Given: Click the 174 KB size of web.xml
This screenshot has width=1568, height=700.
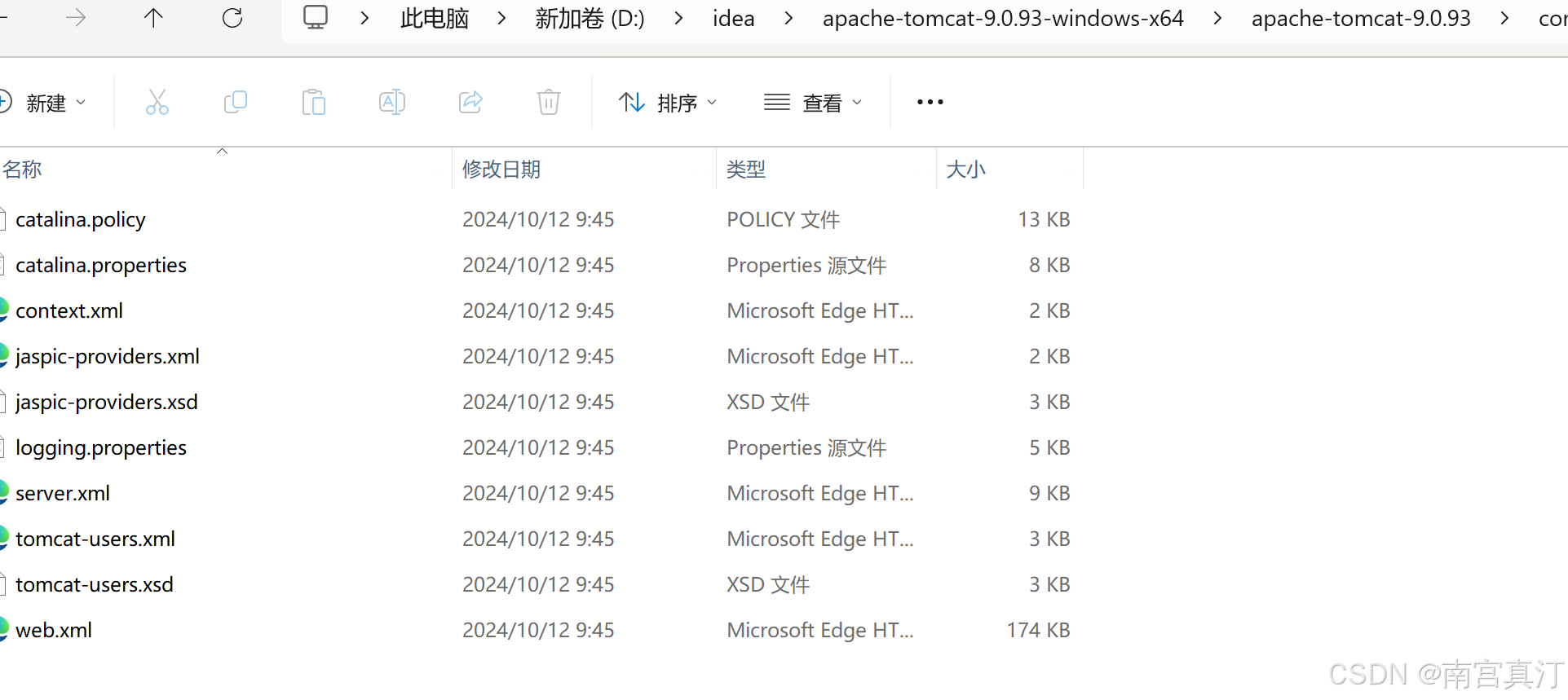Looking at the screenshot, I should click(x=1038, y=630).
